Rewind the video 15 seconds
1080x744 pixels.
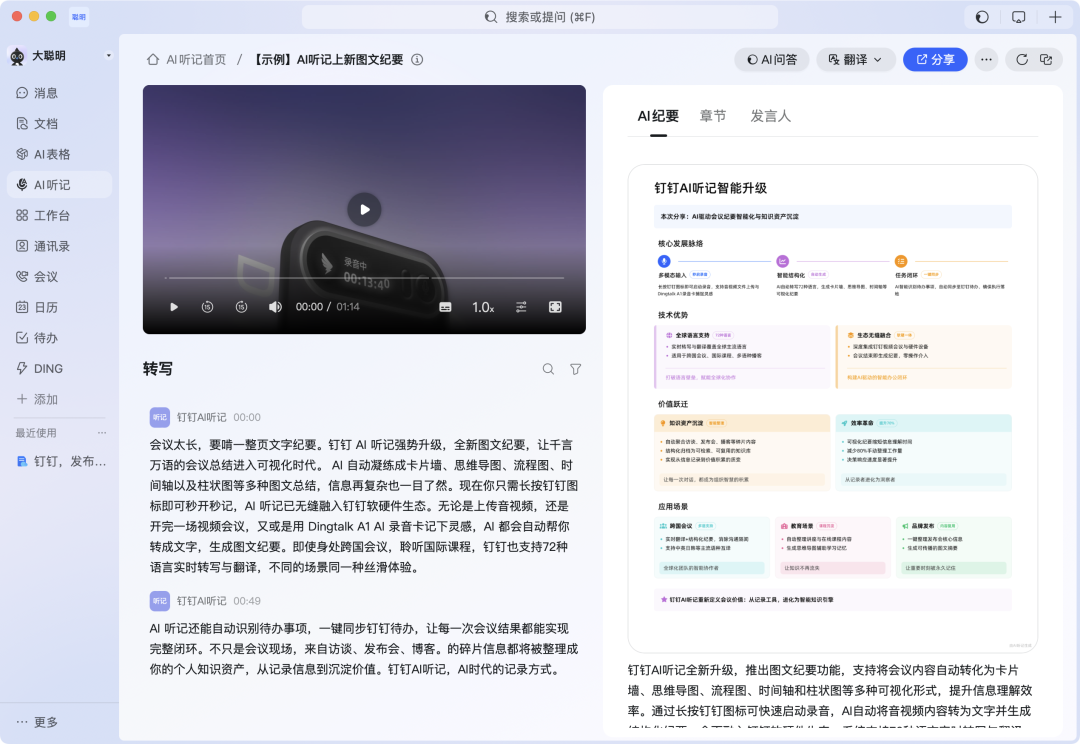207,307
